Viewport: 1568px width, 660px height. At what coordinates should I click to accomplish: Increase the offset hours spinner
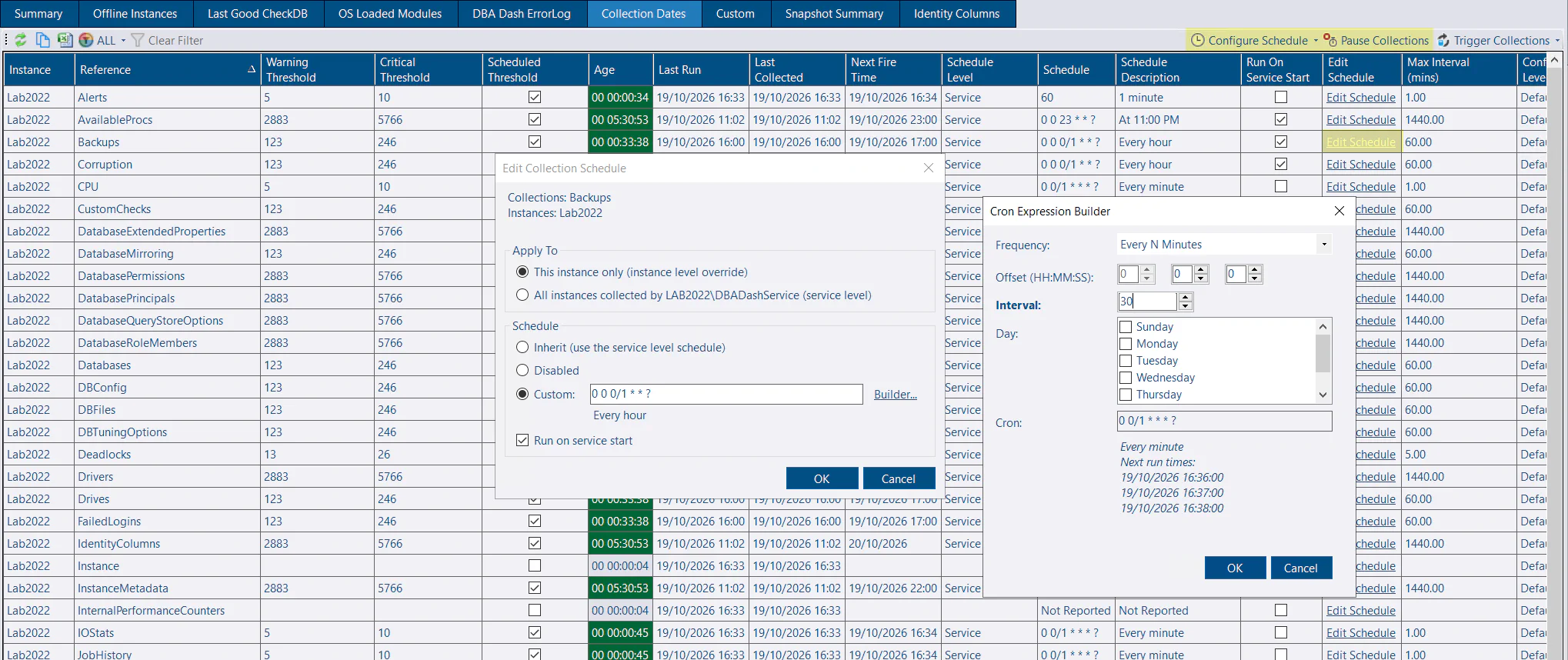[x=1147, y=270]
